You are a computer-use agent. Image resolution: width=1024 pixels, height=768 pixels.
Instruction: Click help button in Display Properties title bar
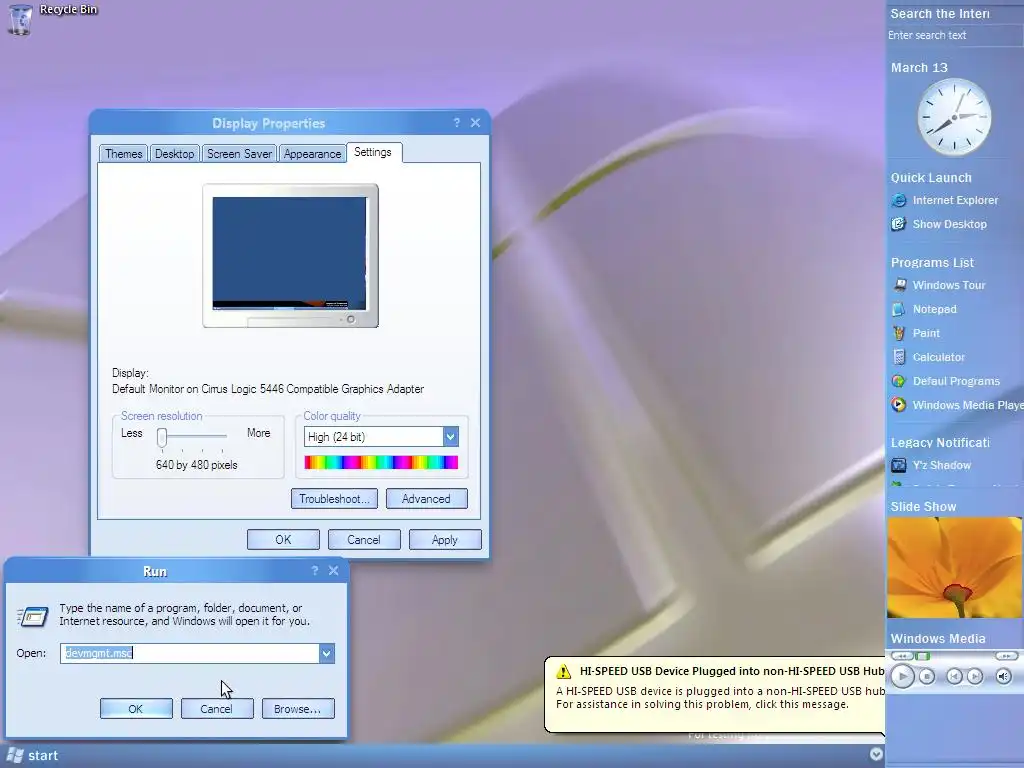456,123
